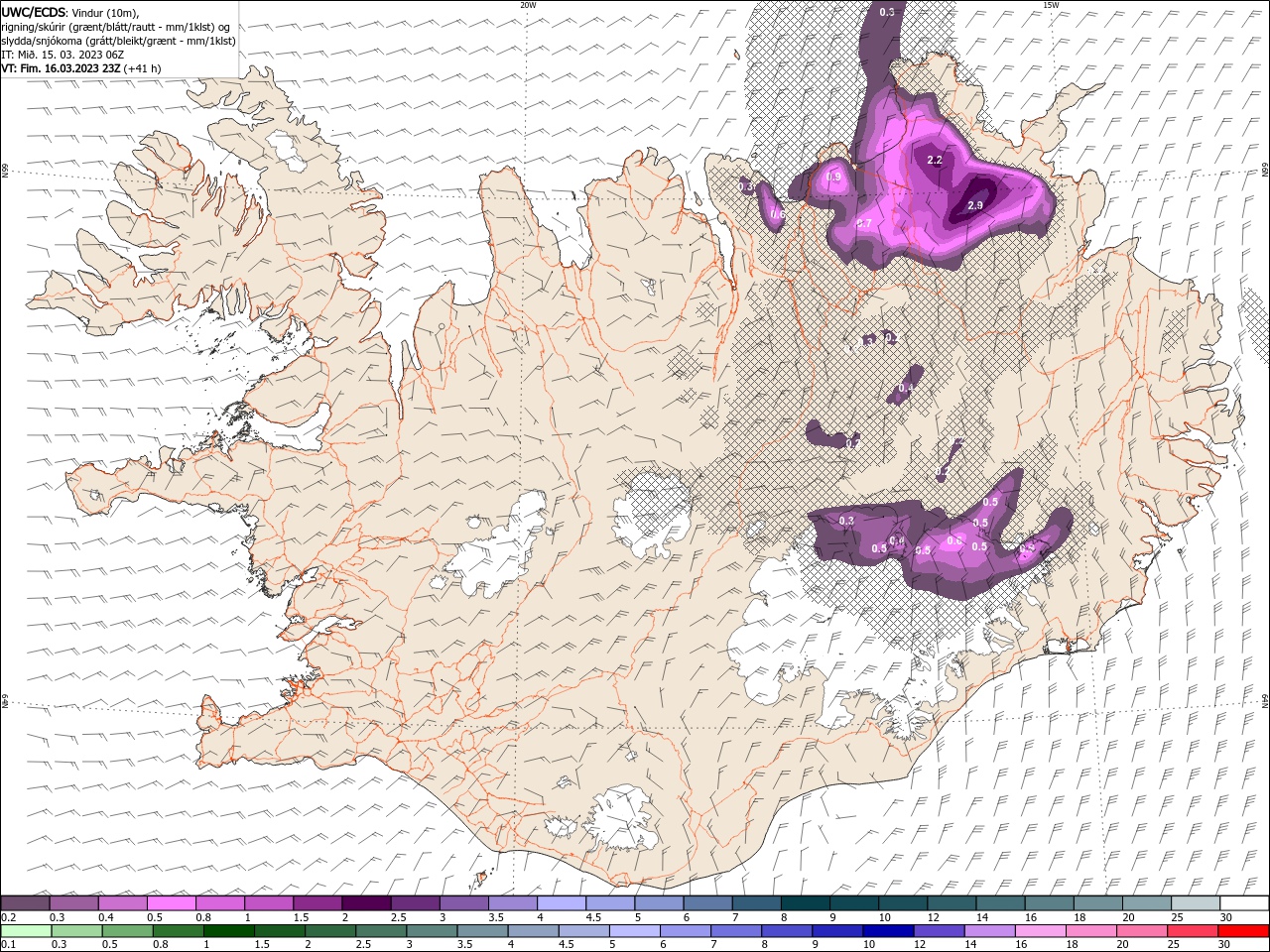The height and width of the screenshot is (952, 1270).
Task: Click the light violet 14–16 rain legend swatch
Action: (x=988, y=931)
